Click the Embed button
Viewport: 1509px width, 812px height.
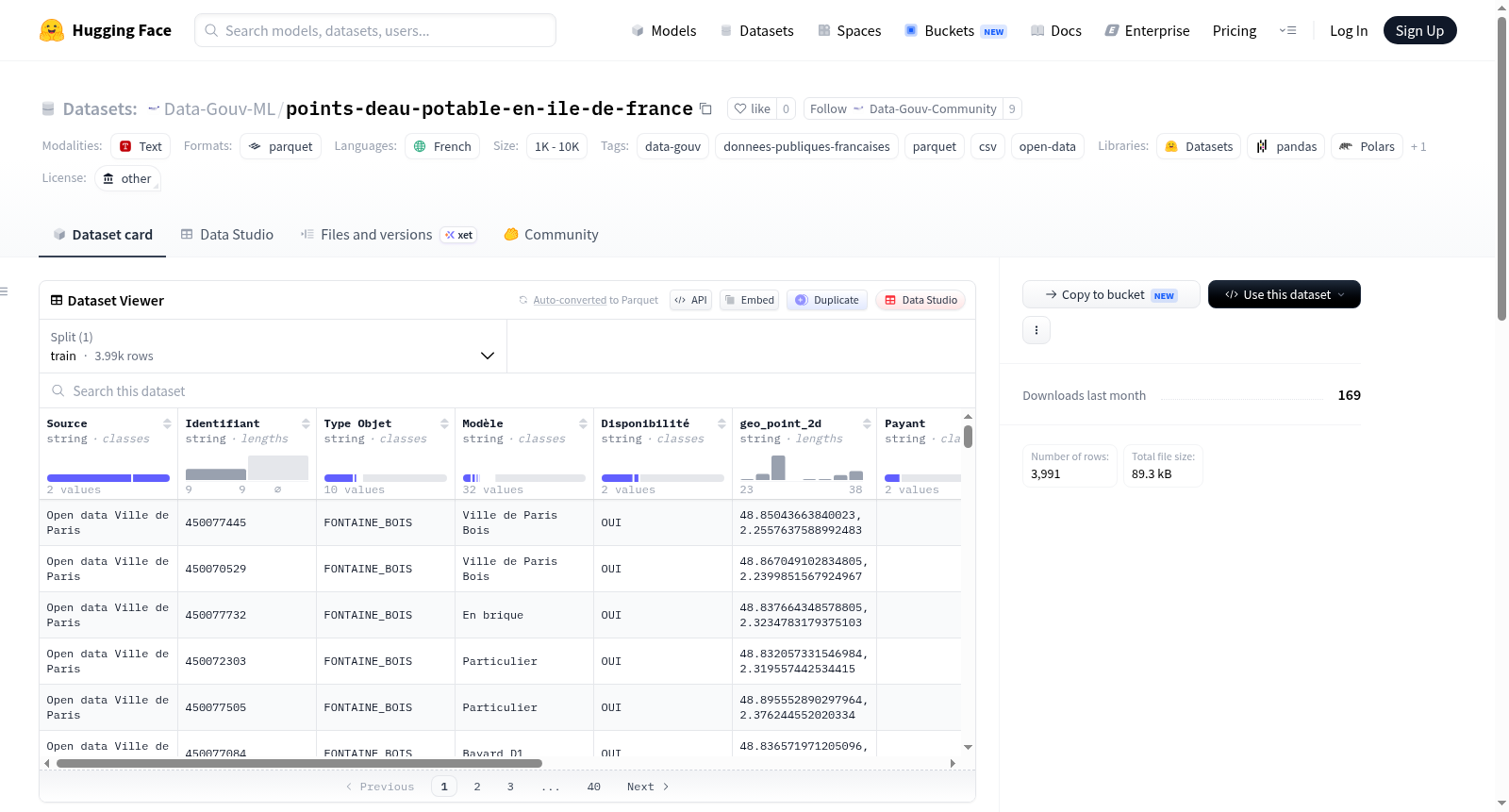pyautogui.click(x=749, y=300)
